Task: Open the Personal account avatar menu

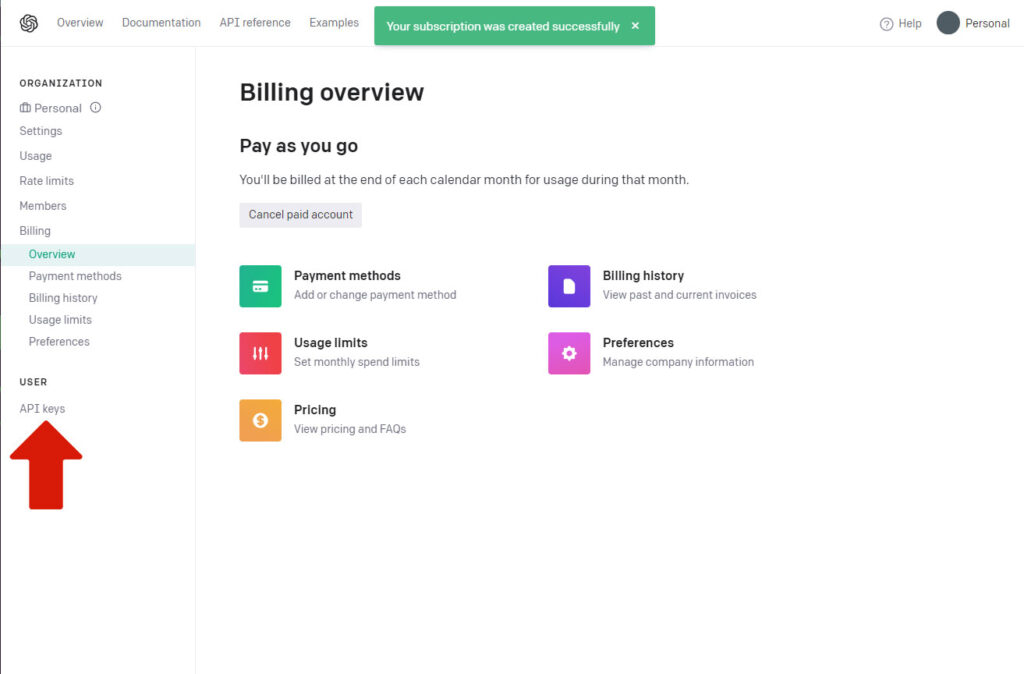Action: (x=948, y=23)
